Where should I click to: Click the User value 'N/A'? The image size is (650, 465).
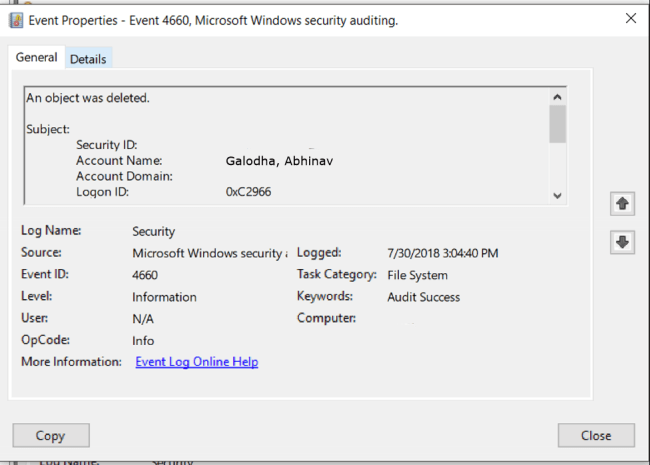(x=143, y=319)
